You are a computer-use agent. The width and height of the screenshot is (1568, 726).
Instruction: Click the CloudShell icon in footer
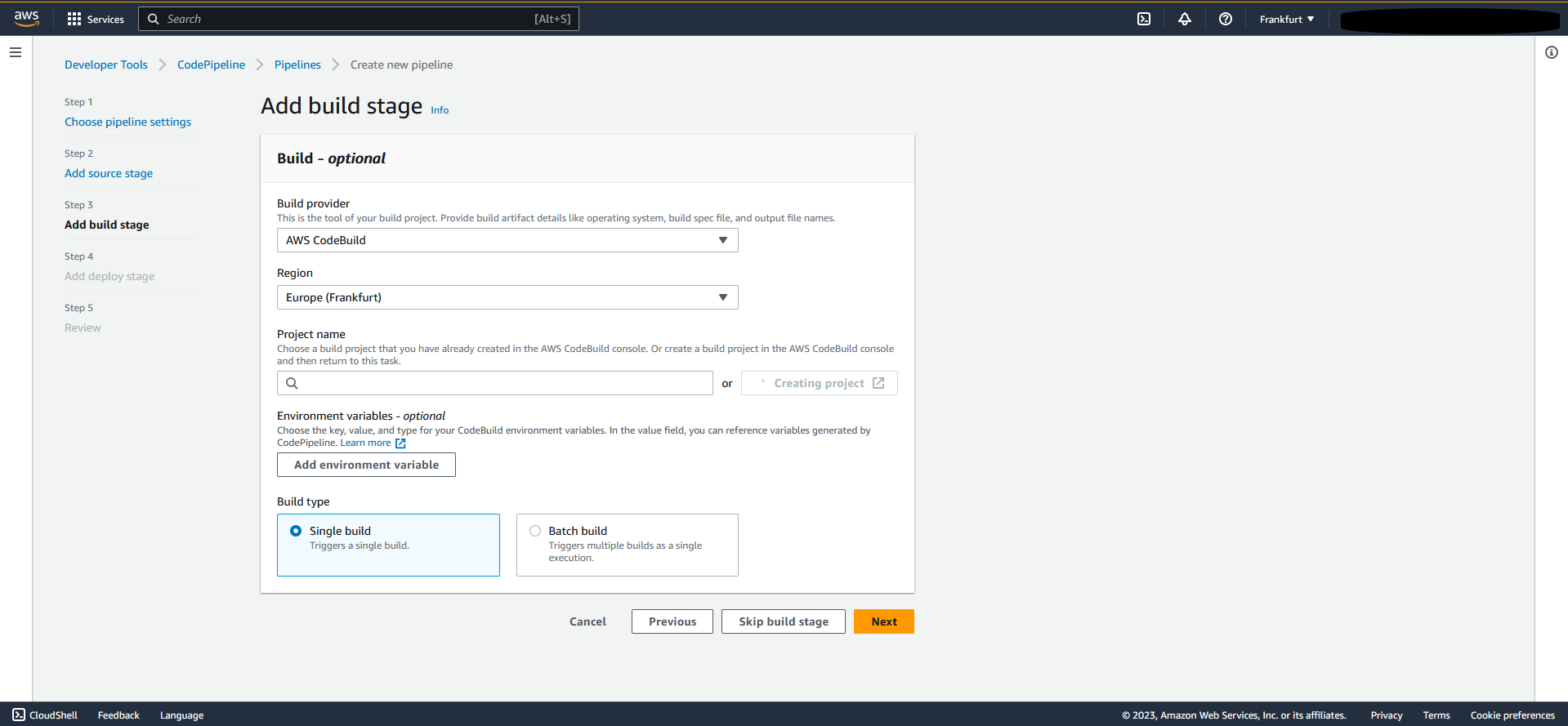pyautogui.click(x=19, y=715)
